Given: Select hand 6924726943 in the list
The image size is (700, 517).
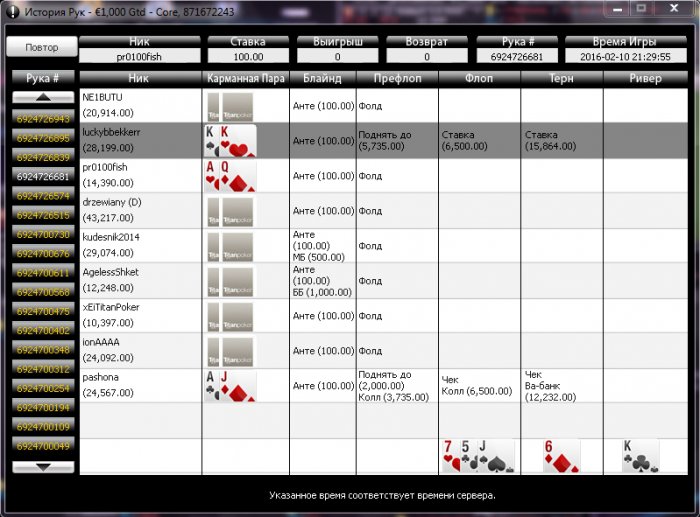Looking at the screenshot, I should pyautogui.click(x=43, y=119).
